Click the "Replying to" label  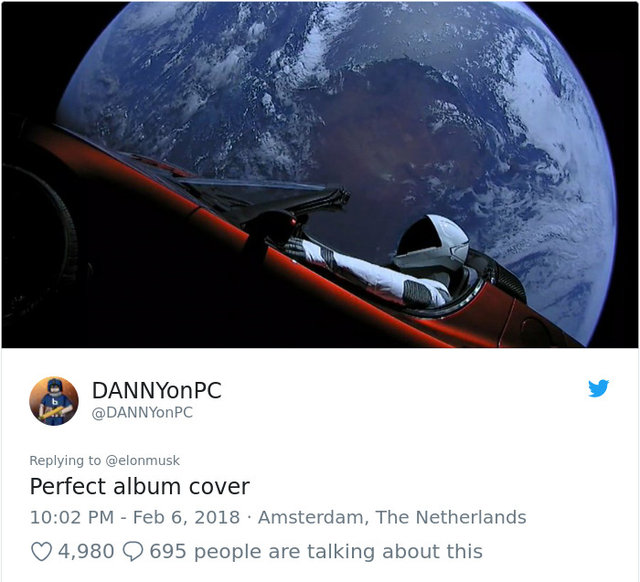pyautogui.click(x=65, y=460)
